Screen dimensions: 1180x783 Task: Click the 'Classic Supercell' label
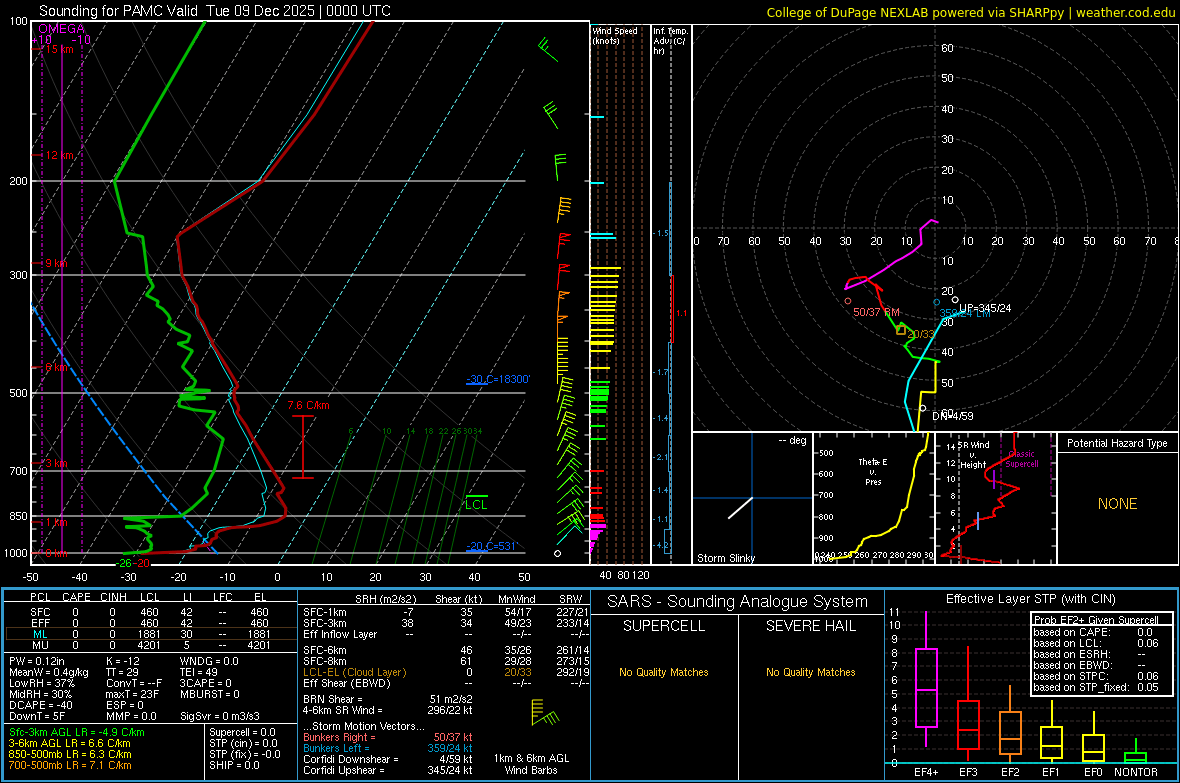[1022, 459]
